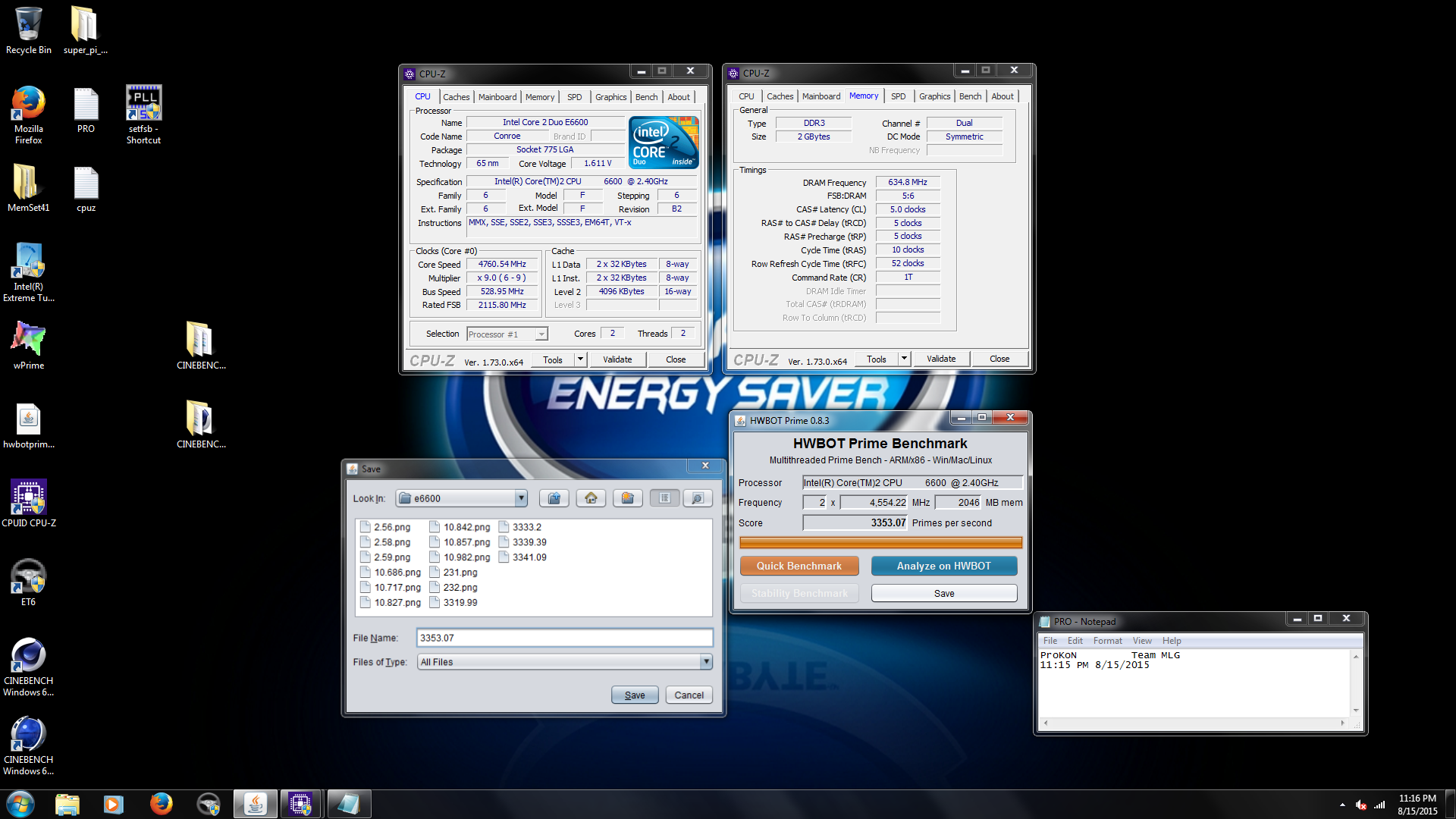Select file 2.56.png in Save dialog

click(x=385, y=527)
